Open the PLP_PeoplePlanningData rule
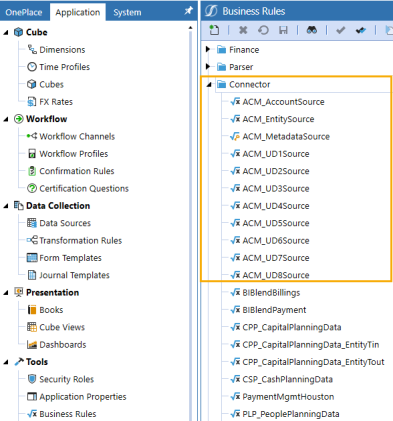The image size is (393, 421). [x=291, y=414]
